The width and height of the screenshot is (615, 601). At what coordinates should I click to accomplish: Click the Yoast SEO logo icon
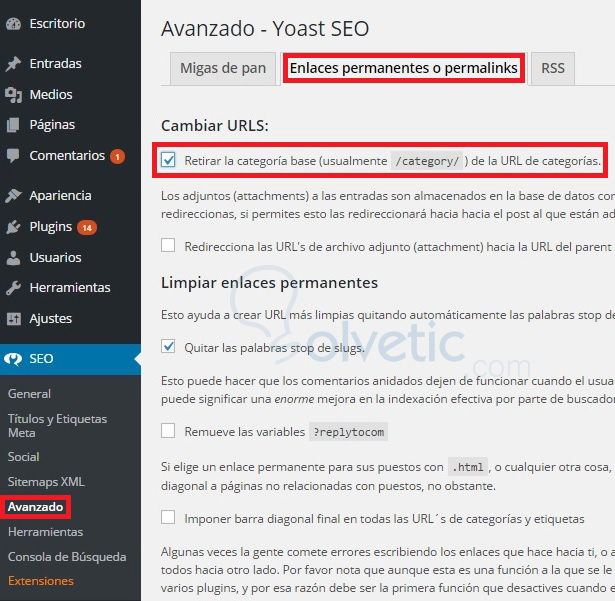click(13, 359)
